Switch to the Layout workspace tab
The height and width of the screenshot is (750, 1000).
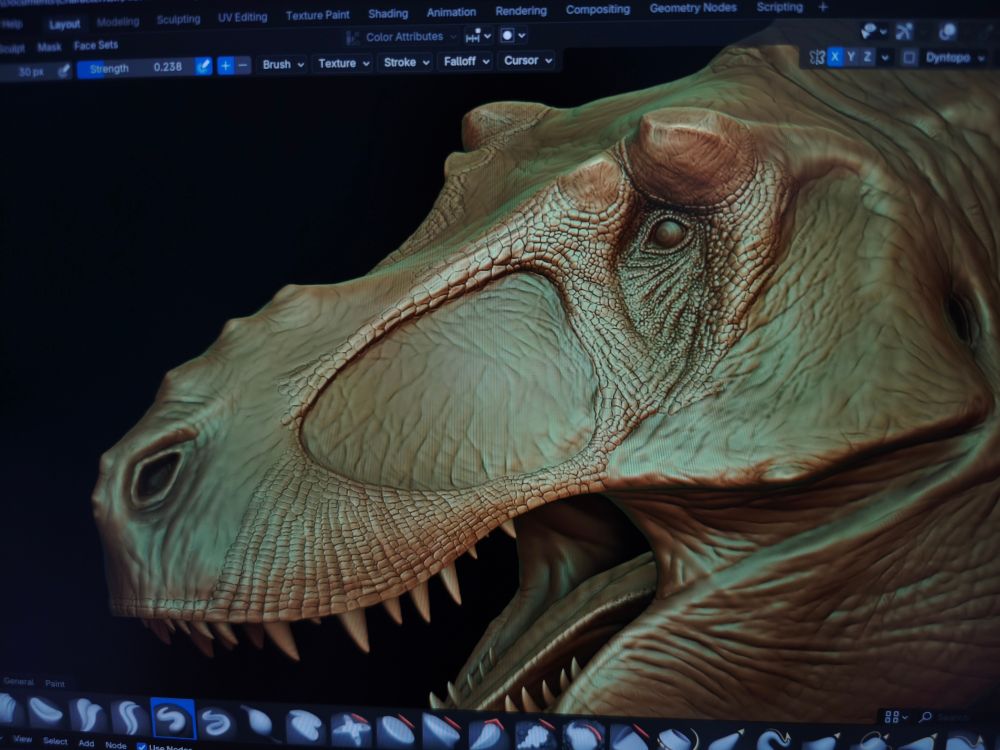(64, 24)
